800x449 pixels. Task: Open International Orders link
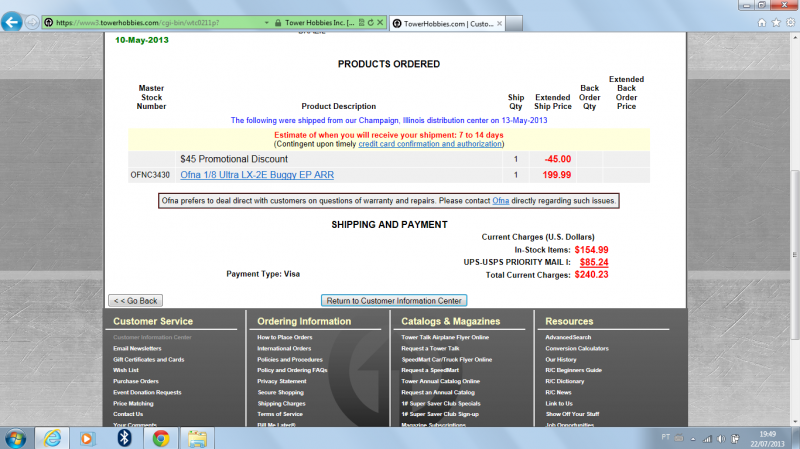pos(284,348)
